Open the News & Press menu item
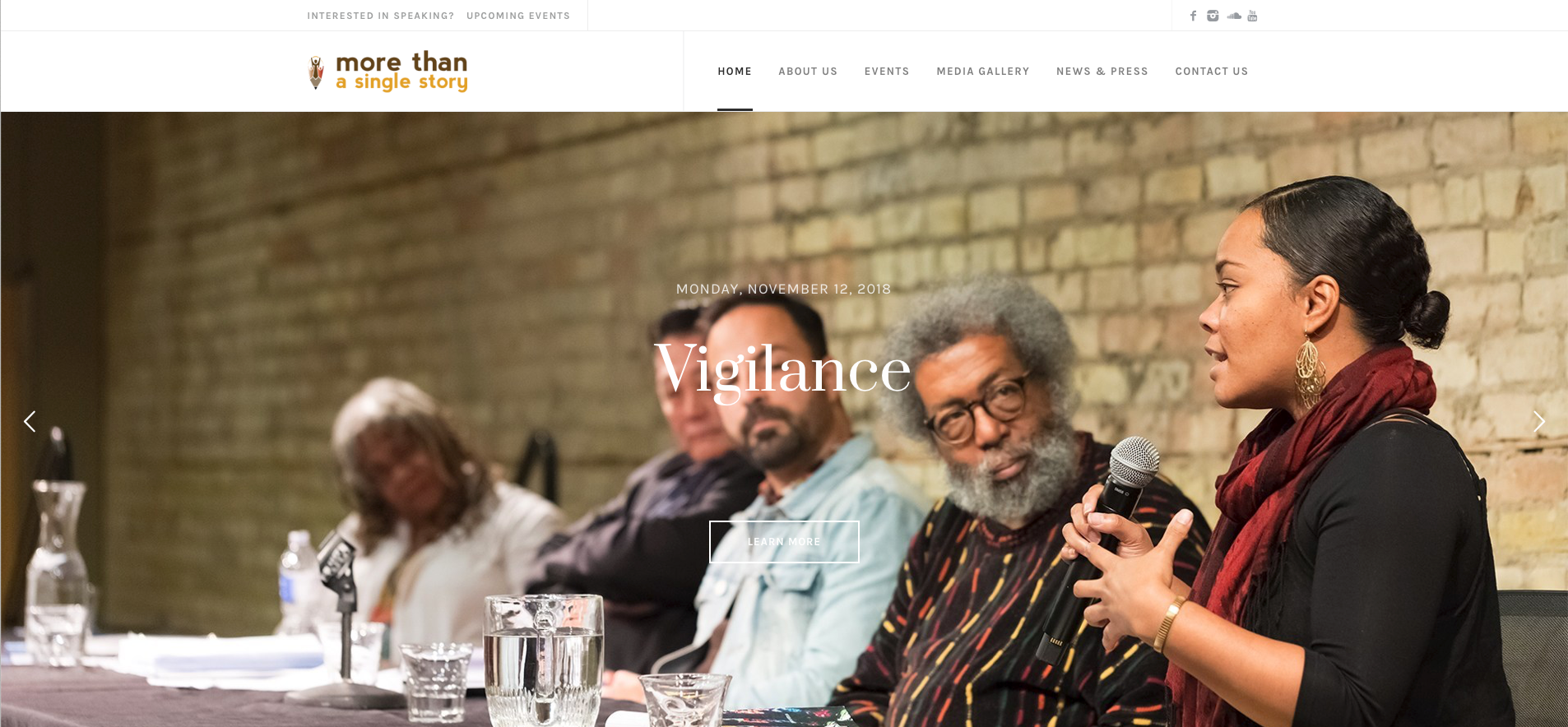The width and height of the screenshot is (1568, 727). pos(1102,72)
